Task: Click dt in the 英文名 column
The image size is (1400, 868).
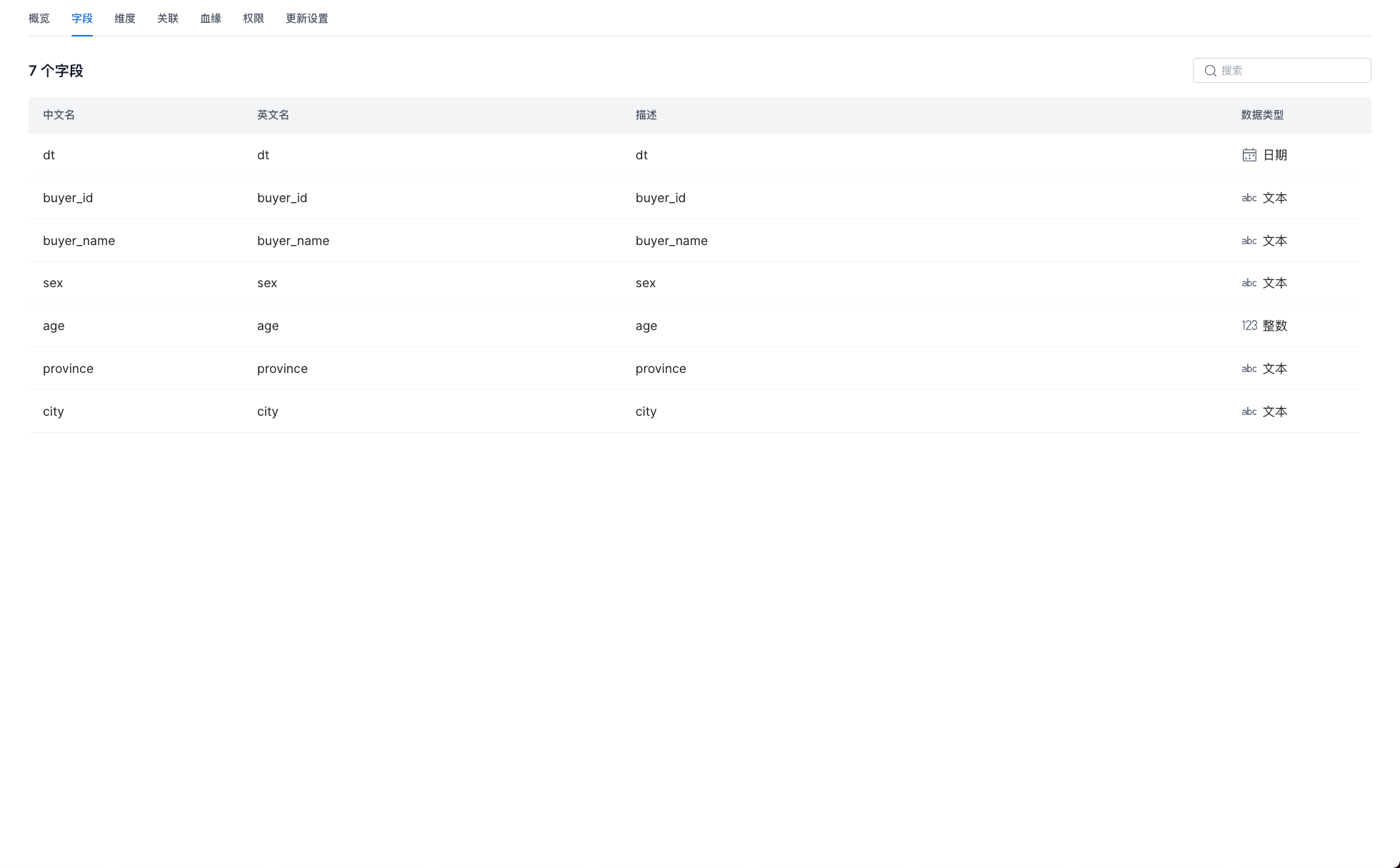Action: tap(263, 155)
